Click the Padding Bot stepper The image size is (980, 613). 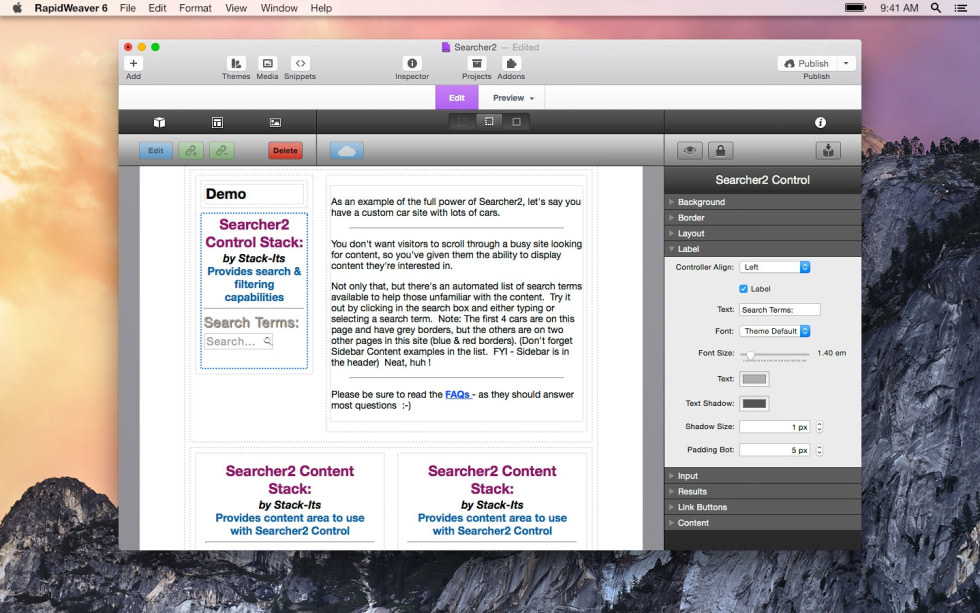pyautogui.click(x=819, y=450)
